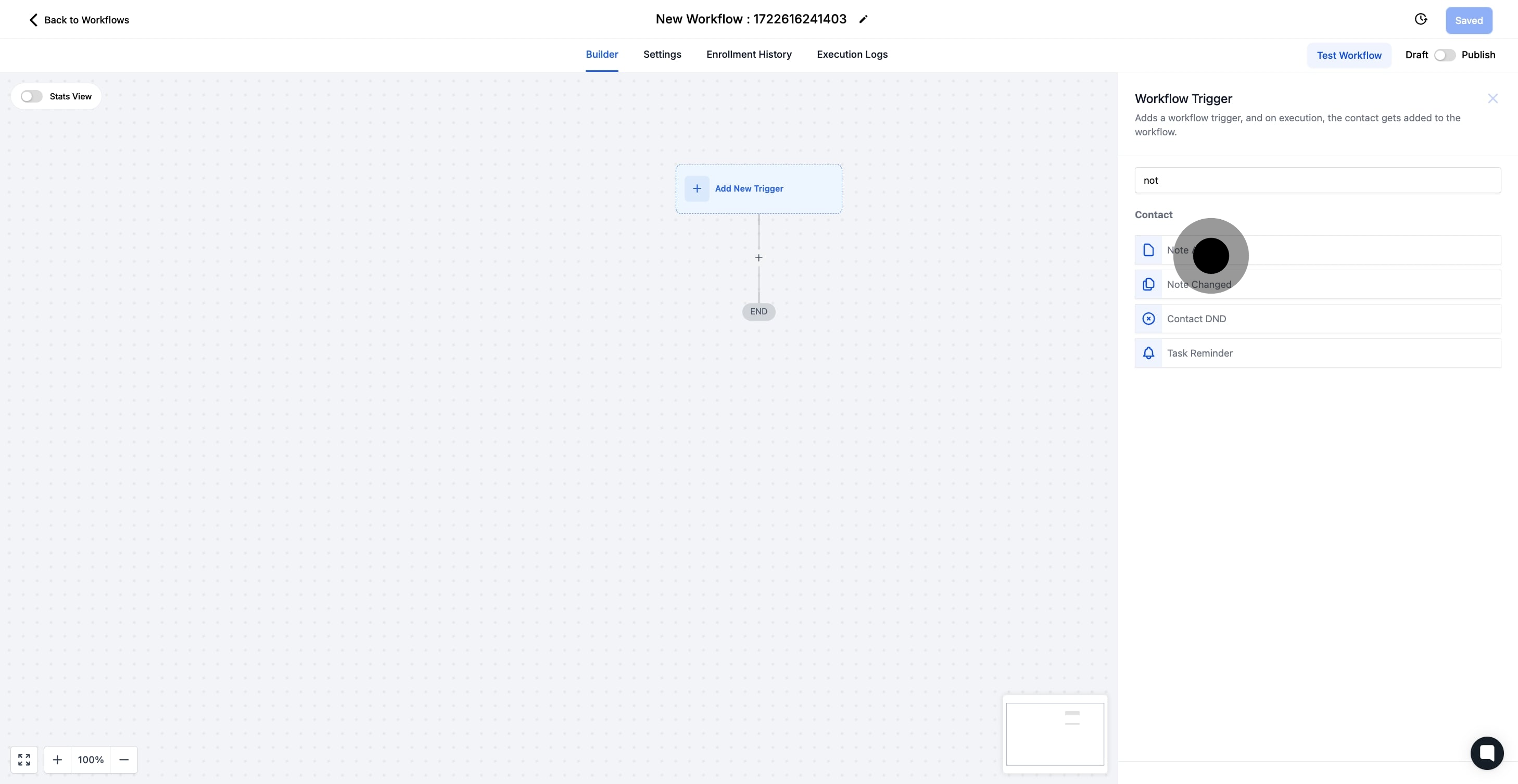Click the Task Reminder bell icon
This screenshot has width=1518, height=784.
tap(1148, 353)
